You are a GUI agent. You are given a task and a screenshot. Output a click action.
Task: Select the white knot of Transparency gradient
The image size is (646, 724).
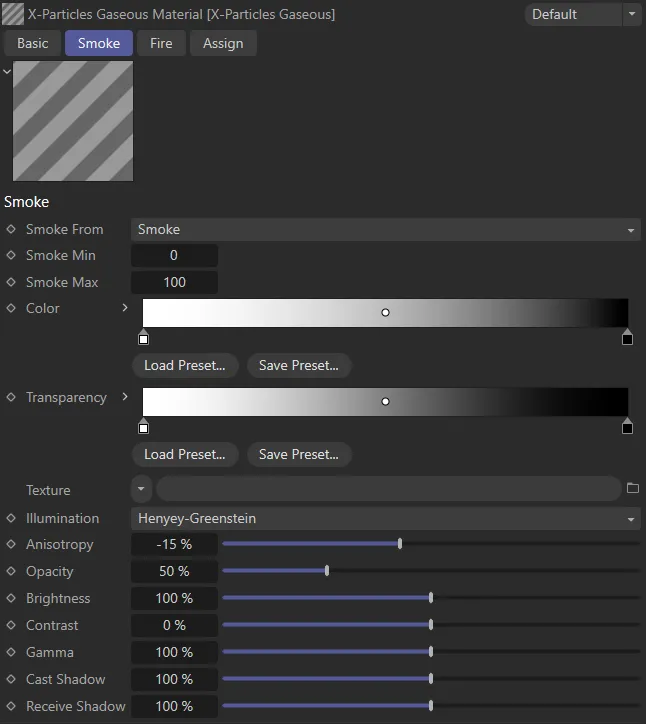click(144, 427)
